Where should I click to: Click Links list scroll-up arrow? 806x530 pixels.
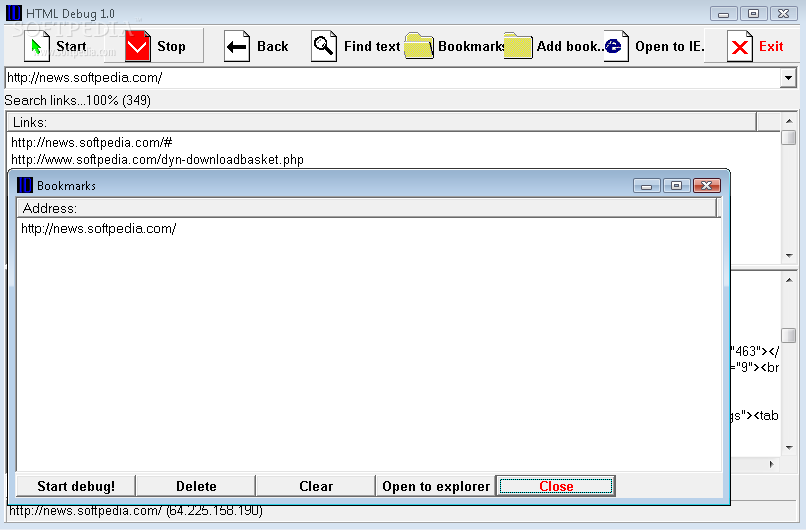point(789,121)
